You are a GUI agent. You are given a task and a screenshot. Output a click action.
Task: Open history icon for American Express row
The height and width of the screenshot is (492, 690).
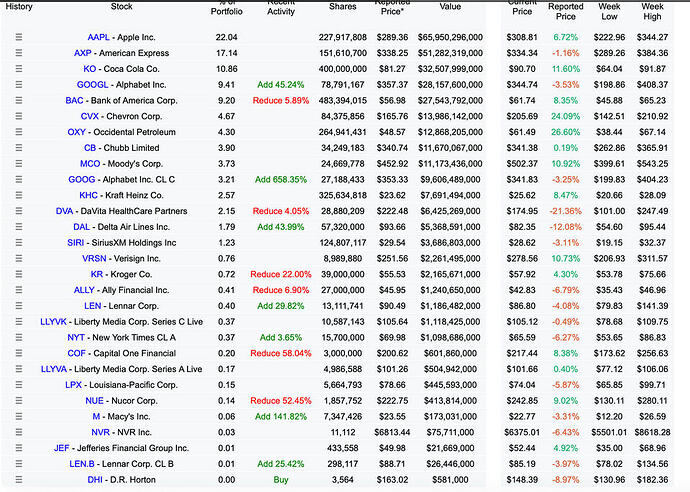pos(18,53)
